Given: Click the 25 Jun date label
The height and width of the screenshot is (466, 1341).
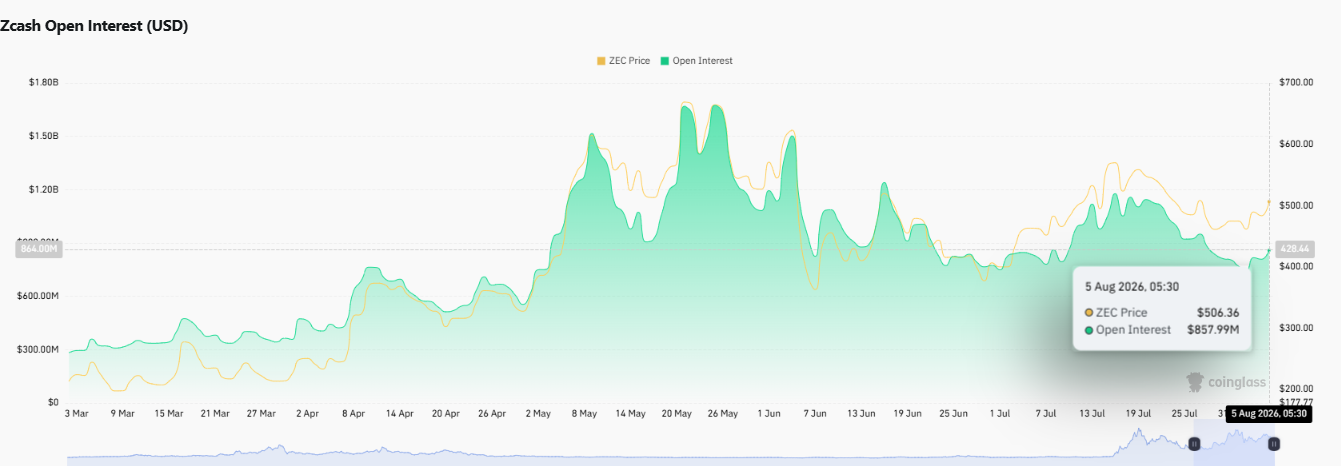Looking at the screenshot, I should click(953, 413).
